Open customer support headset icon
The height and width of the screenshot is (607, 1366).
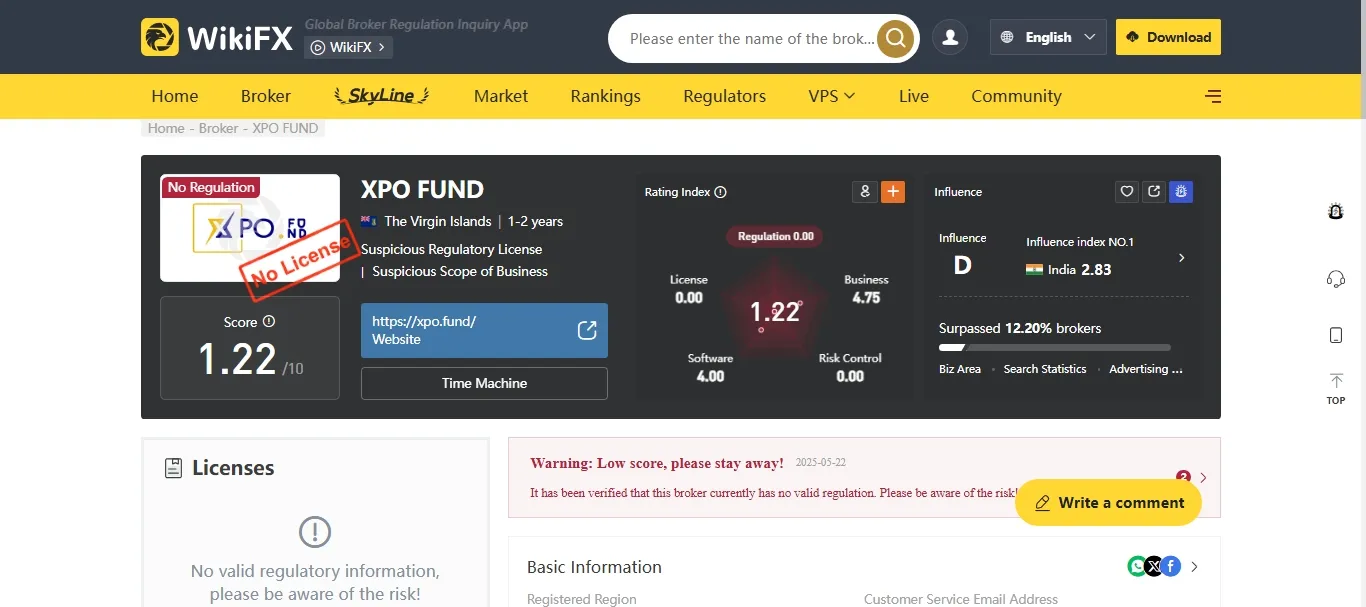point(1336,279)
